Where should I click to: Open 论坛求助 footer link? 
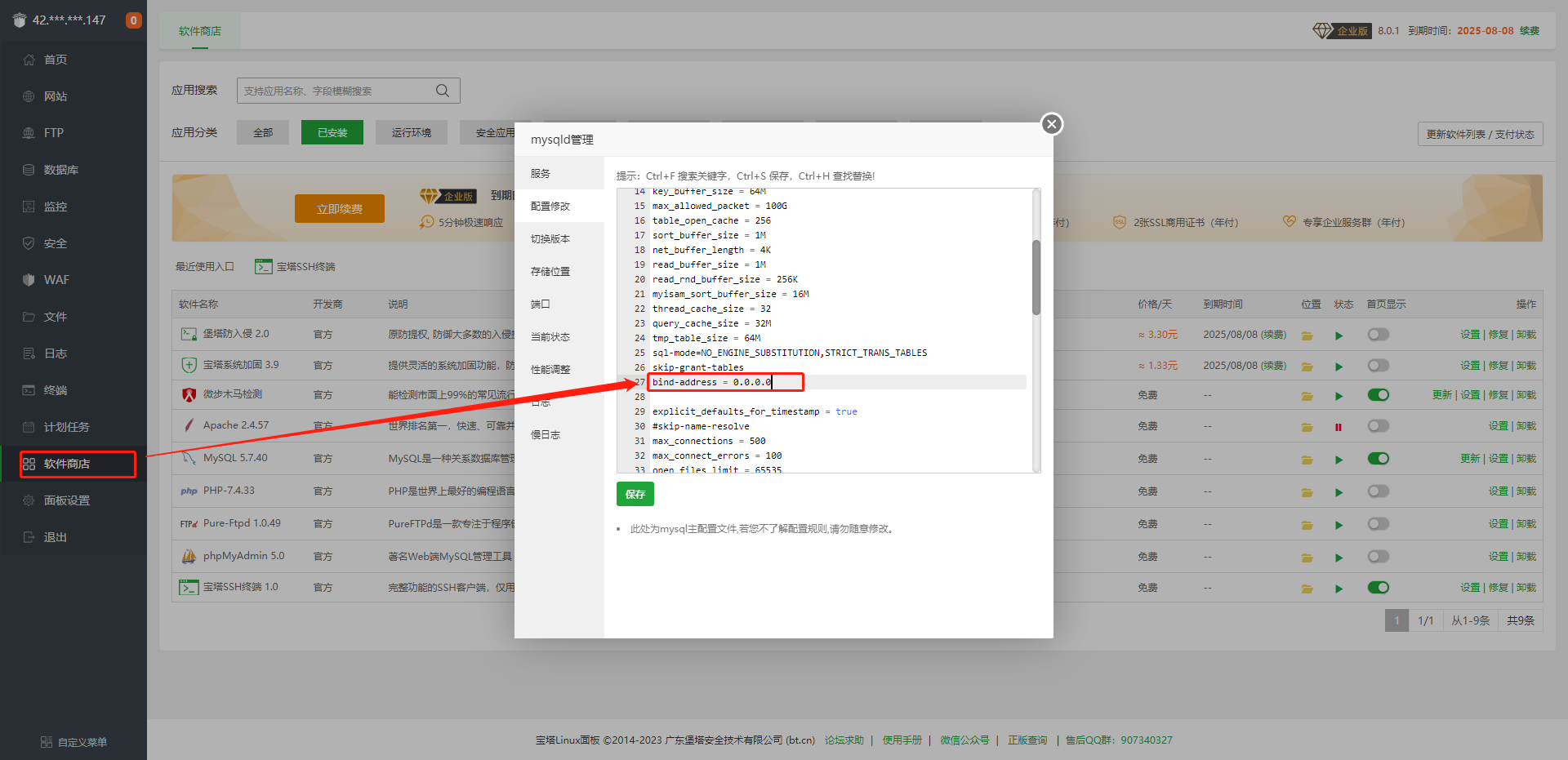coord(844,740)
